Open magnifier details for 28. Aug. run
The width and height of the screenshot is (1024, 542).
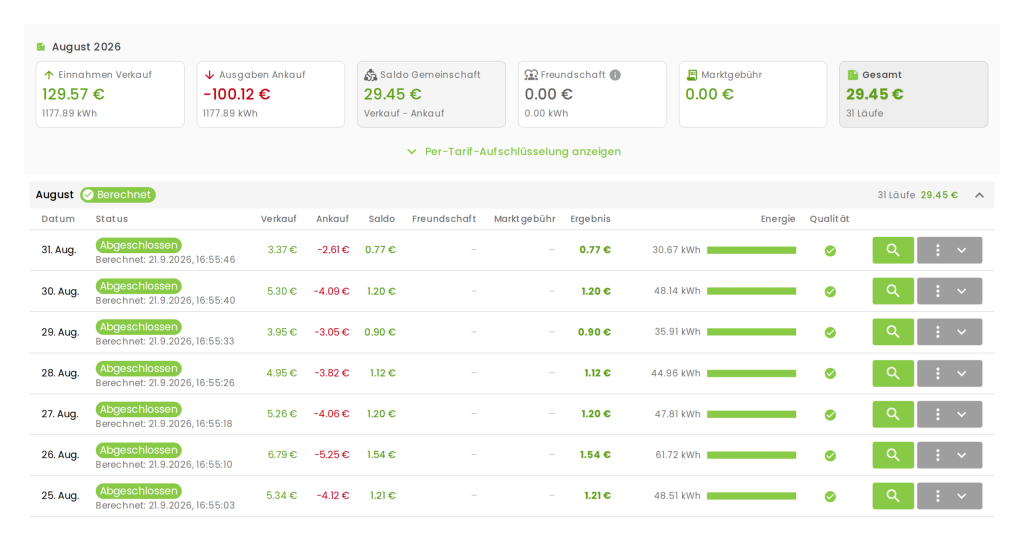coord(893,374)
